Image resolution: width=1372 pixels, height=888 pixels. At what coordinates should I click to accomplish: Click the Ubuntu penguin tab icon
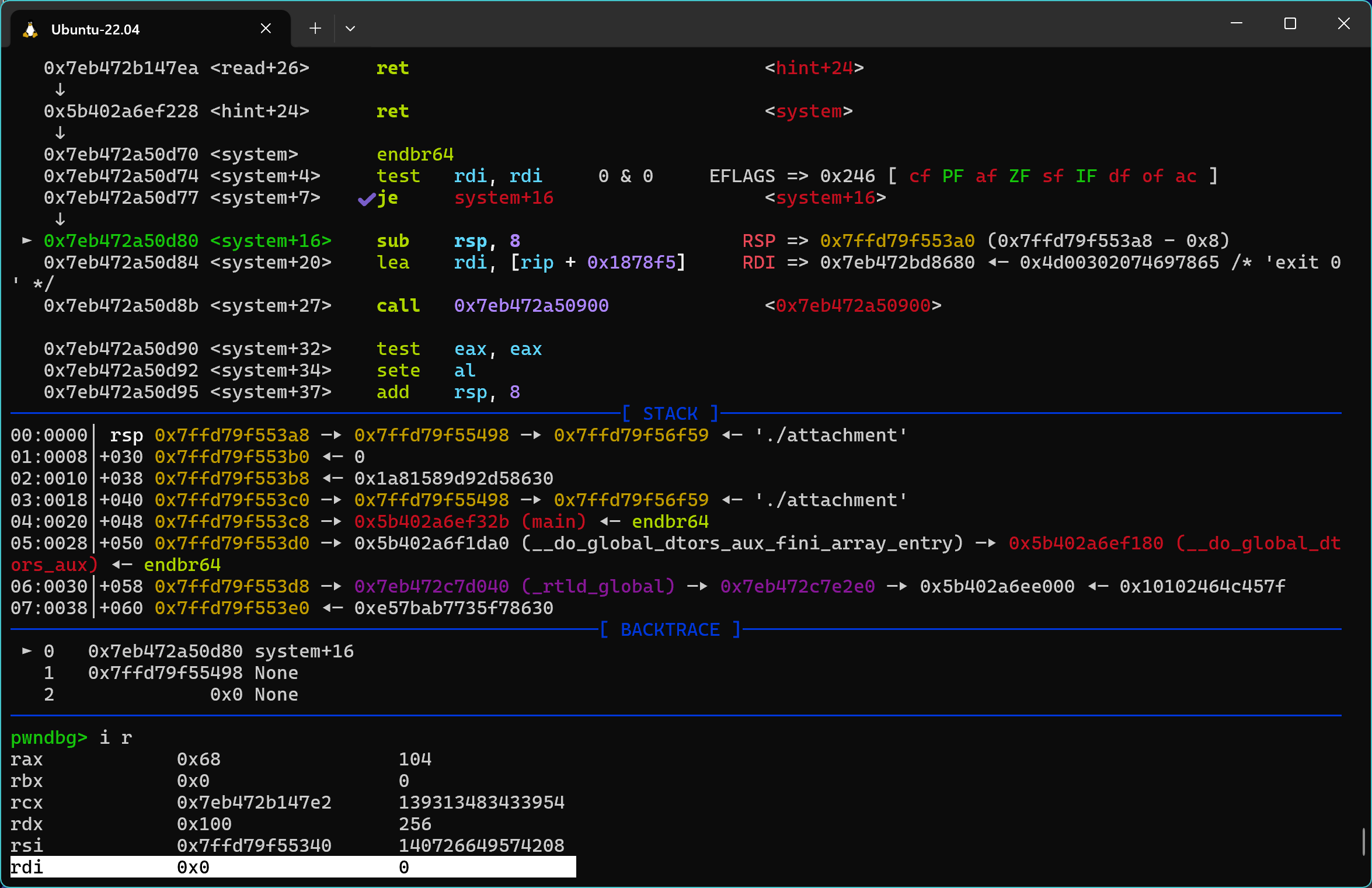[30, 29]
